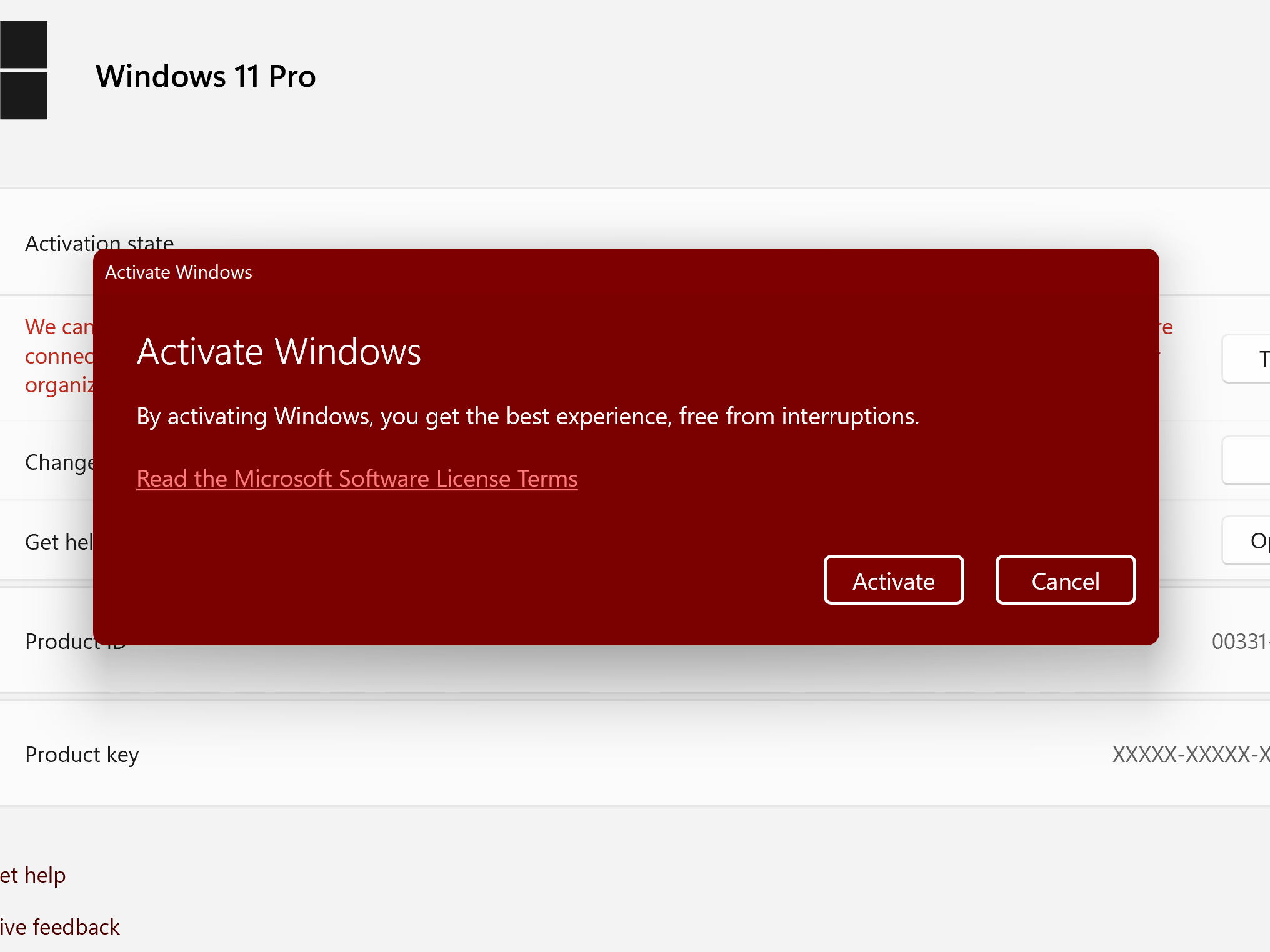The width and height of the screenshot is (1270, 952).
Task: Open the Get help link
Action: [x=32, y=875]
